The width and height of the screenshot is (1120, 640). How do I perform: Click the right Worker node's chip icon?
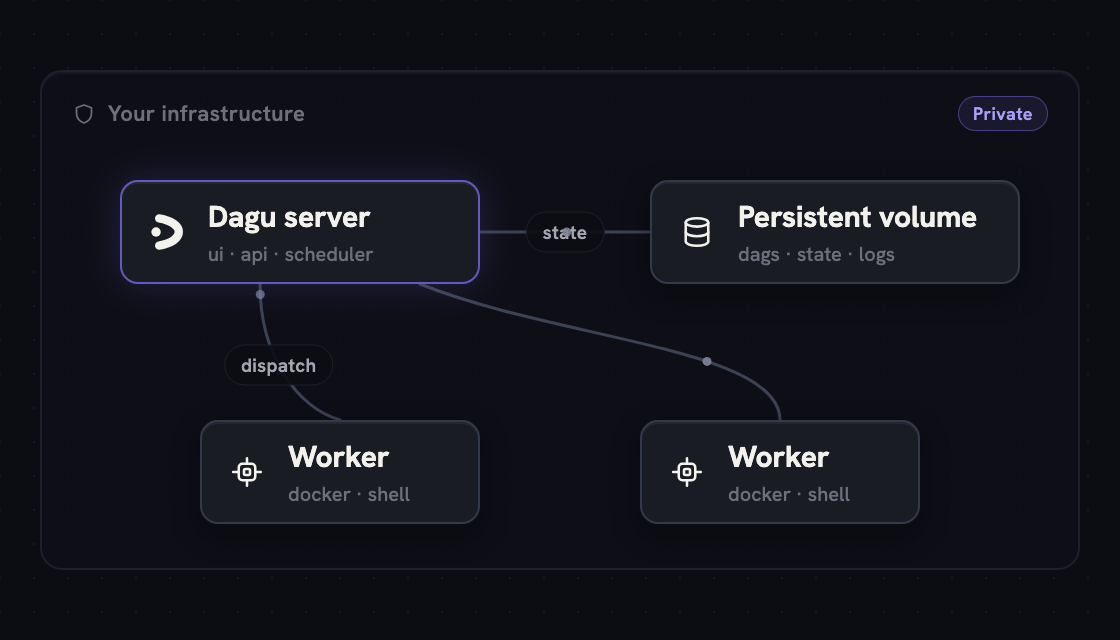pos(687,472)
